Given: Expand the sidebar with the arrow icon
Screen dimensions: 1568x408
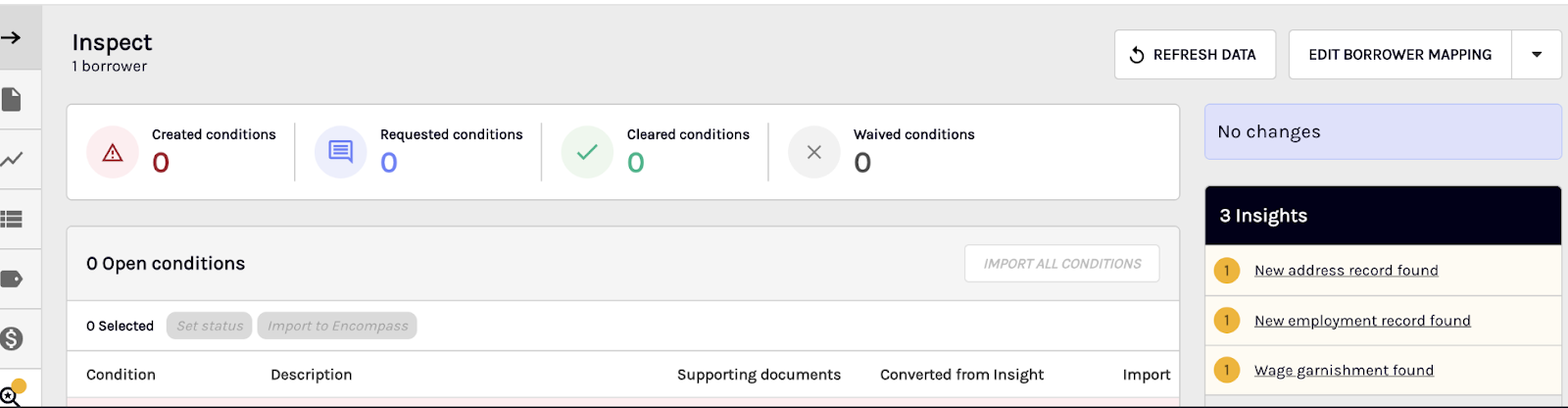Looking at the screenshot, I should tap(11, 38).
